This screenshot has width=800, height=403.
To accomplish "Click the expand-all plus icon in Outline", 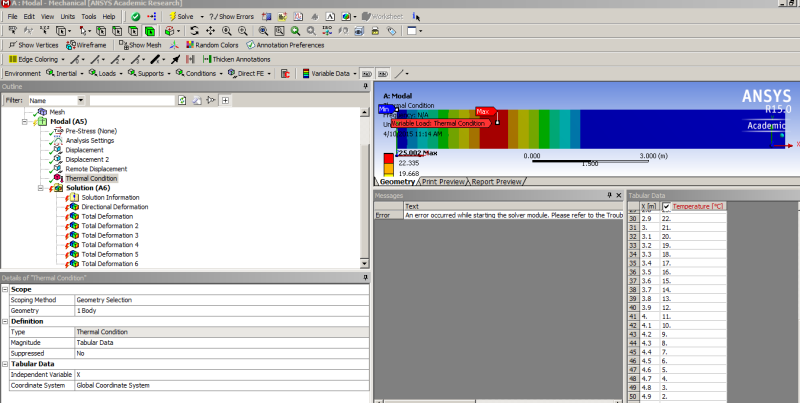I will click(225, 100).
